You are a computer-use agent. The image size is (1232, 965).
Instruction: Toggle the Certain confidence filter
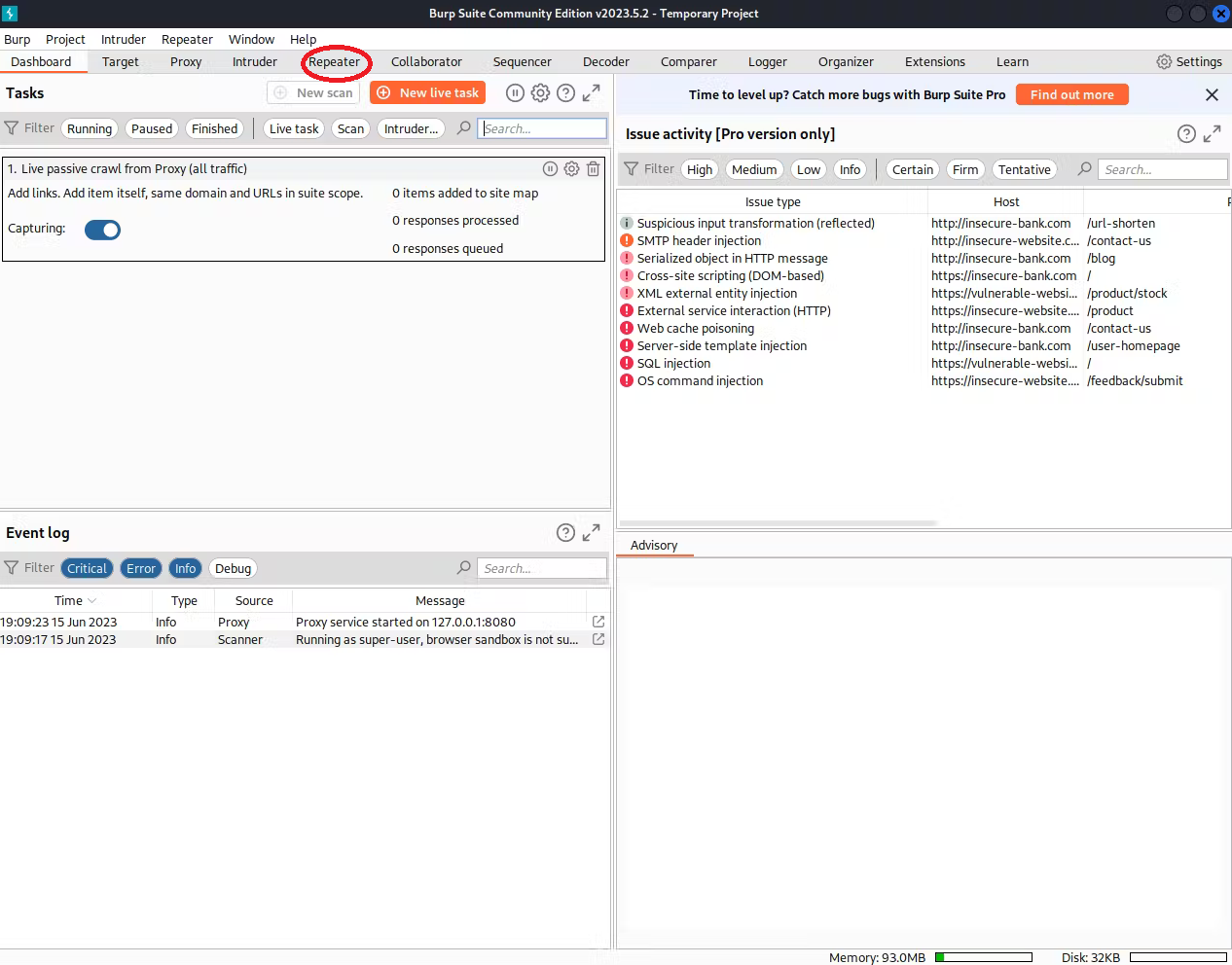click(x=913, y=169)
